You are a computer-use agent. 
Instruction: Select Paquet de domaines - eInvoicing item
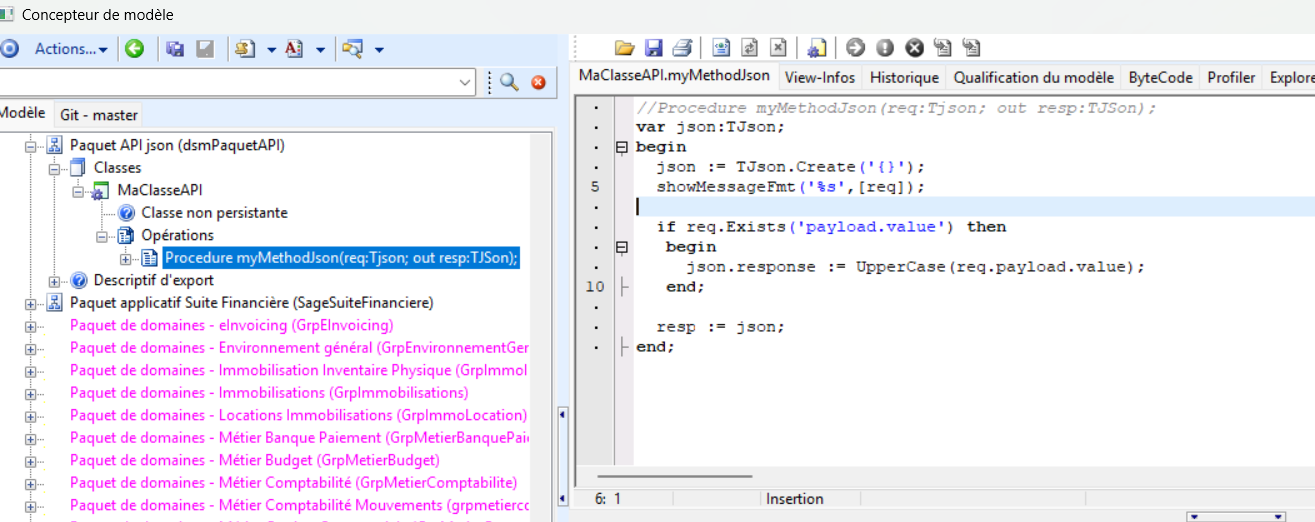(x=231, y=325)
